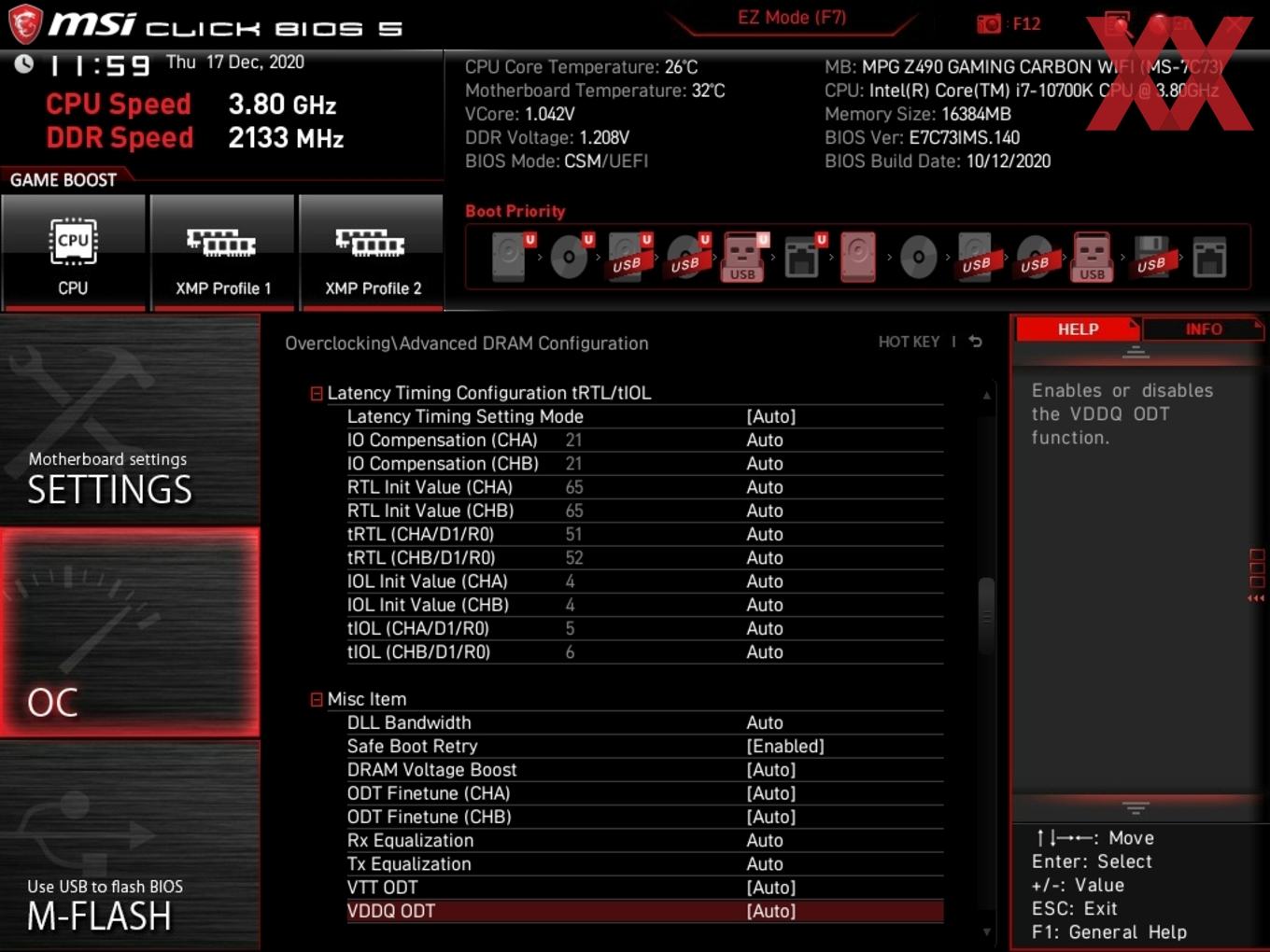Select tRTL (CHB/D1/R0) Auto field

[764, 558]
